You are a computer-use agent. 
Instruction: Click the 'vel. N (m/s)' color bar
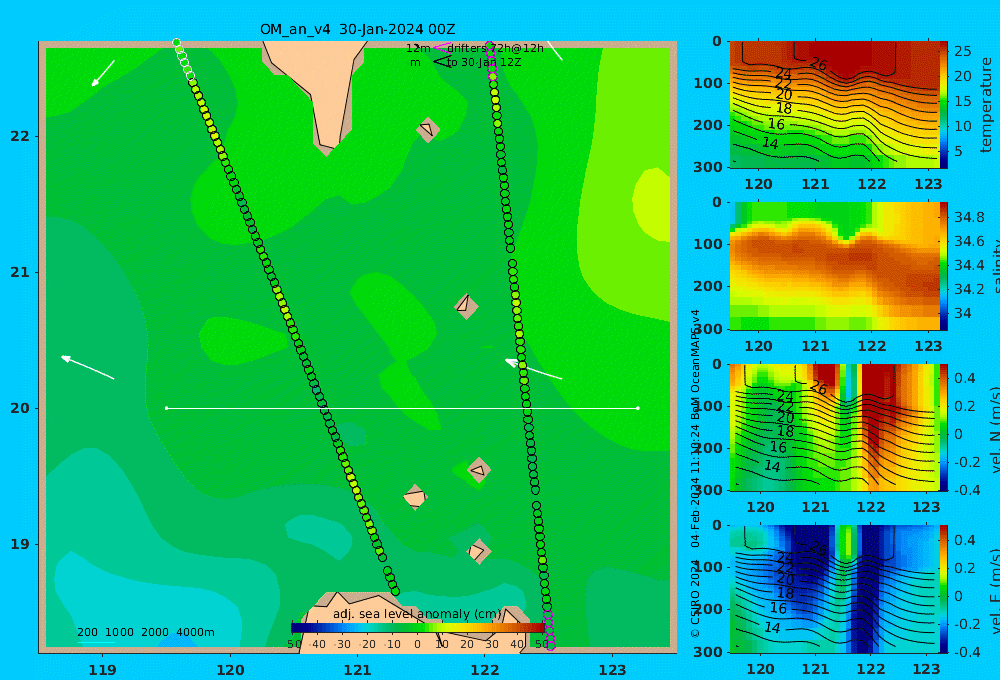[944, 427]
